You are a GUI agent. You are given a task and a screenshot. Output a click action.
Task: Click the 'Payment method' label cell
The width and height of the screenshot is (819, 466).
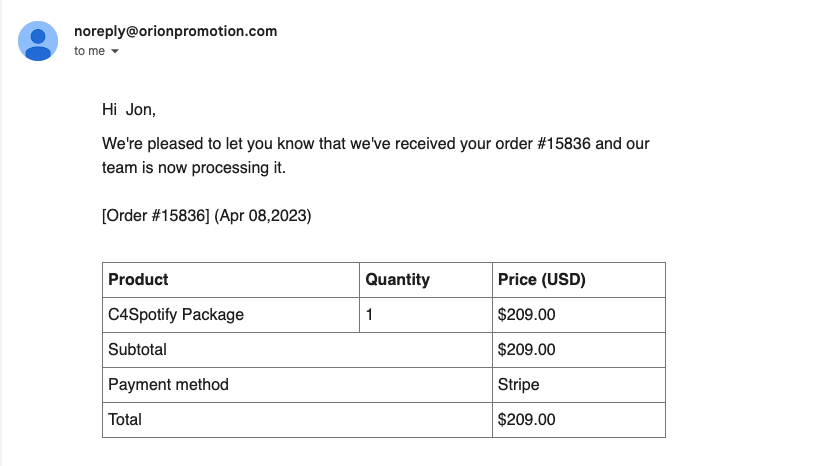(x=297, y=385)
